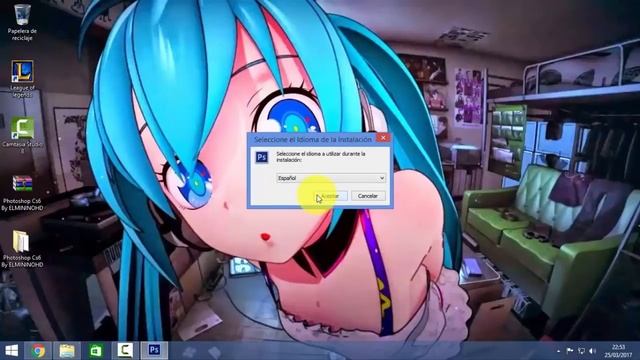Click the network icon in system tray
640x360 pixels.
click(581, 351)
